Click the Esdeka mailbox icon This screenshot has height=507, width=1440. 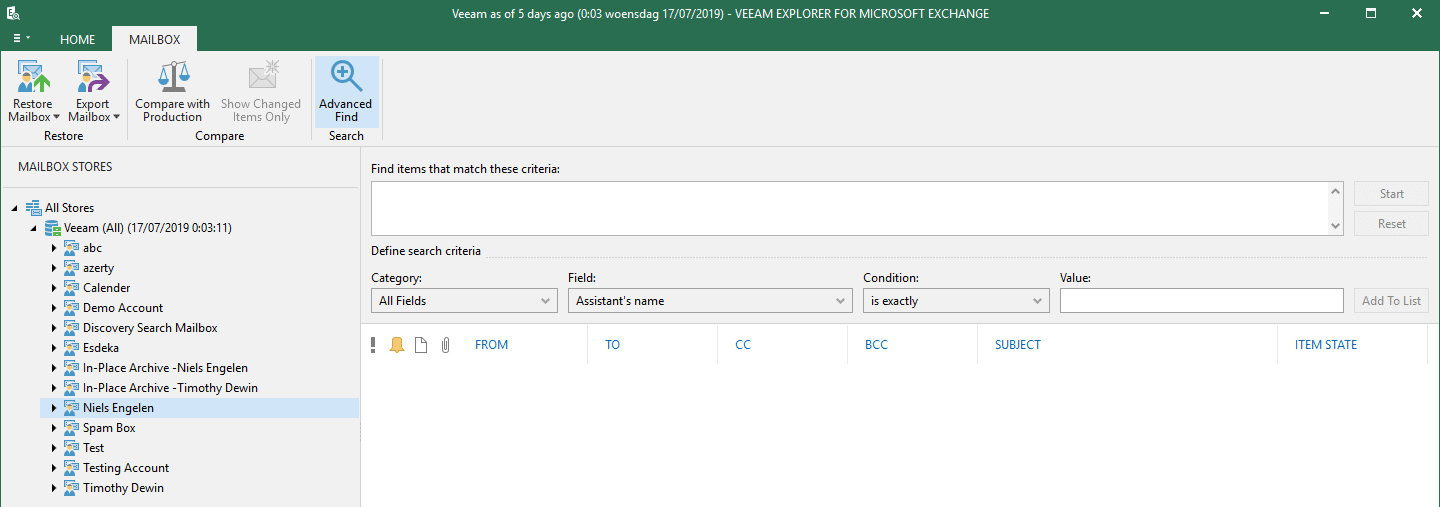point(71,348)
